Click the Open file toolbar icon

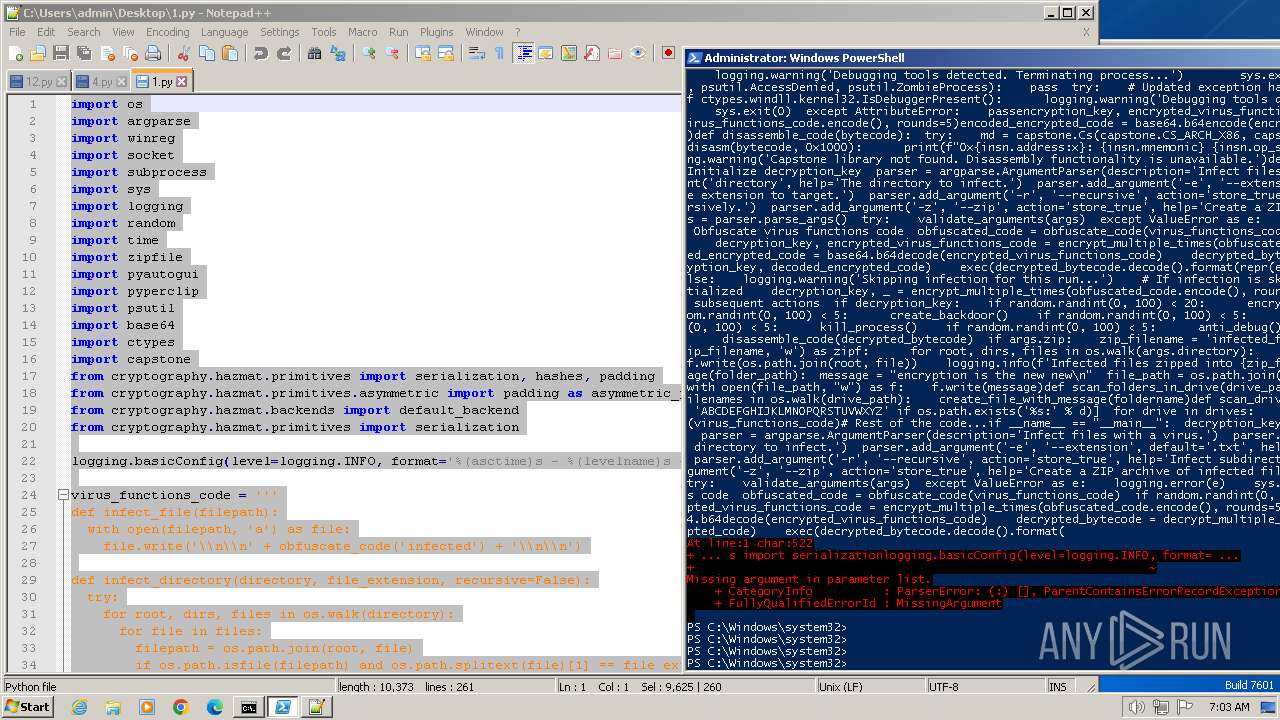38,53
